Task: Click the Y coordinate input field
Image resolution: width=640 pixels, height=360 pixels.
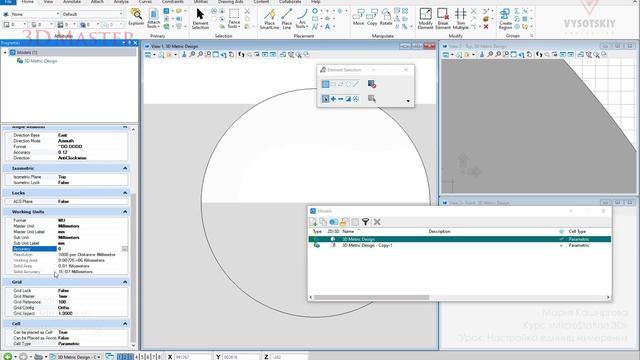Action: pyautogui.click(x=240, y=357)
